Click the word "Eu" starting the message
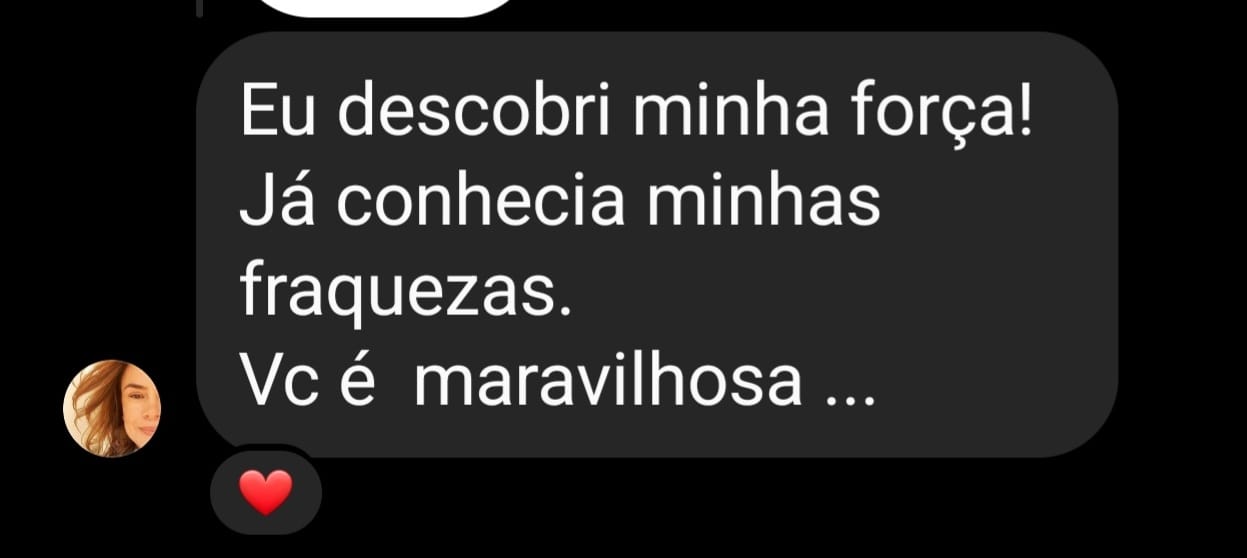1247x558 pixels. click(x=279, y=114)
